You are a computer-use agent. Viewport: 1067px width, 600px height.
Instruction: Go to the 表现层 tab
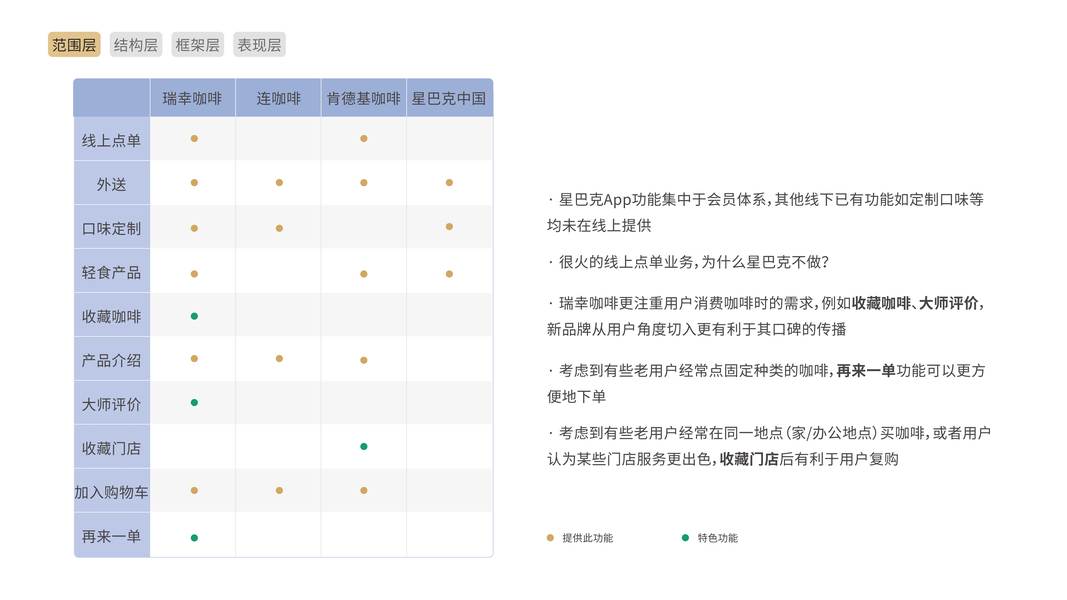(x=259, y=45)
